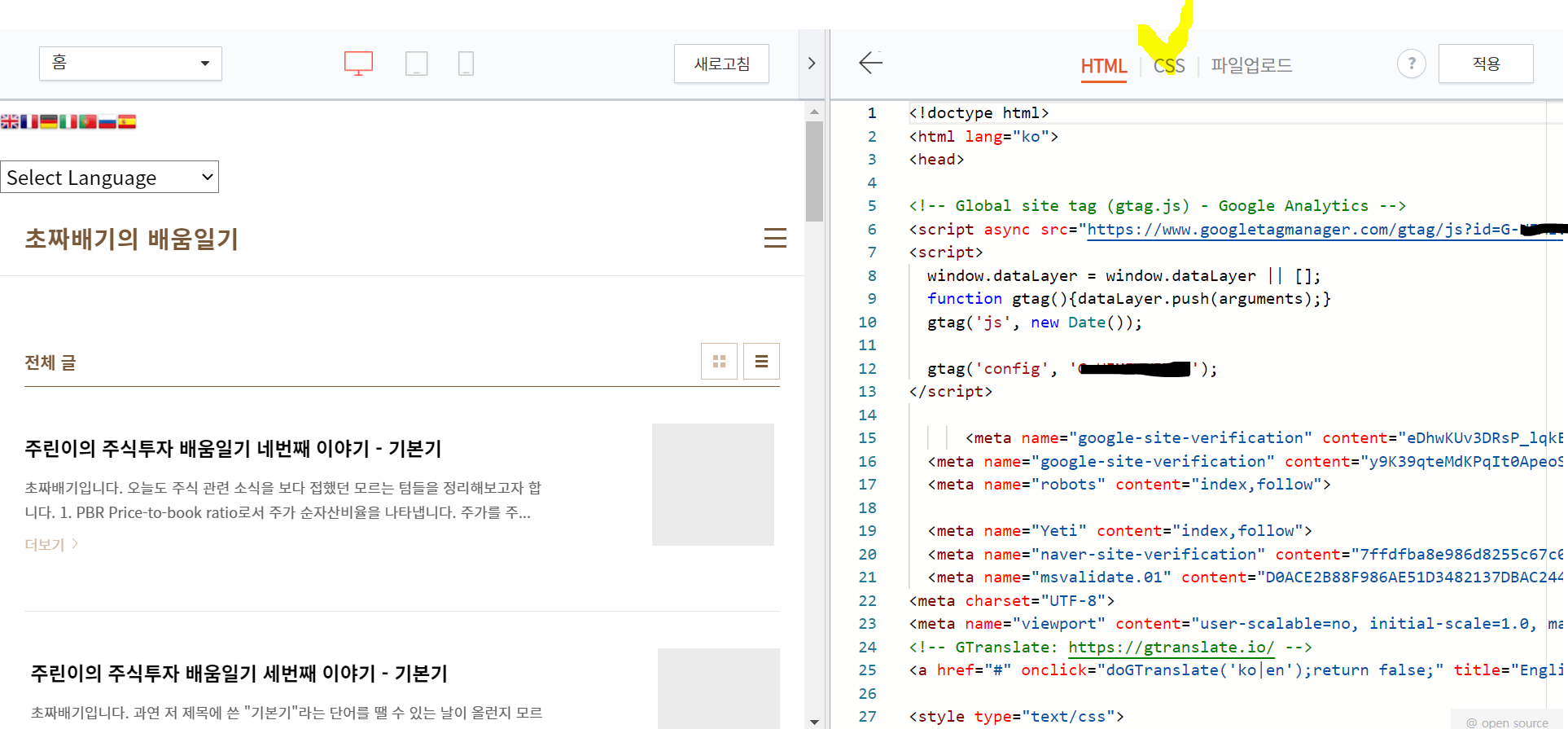Switch to tablet preview icon
This screenshot has width=1568, height=729.
tap(416, 64)
